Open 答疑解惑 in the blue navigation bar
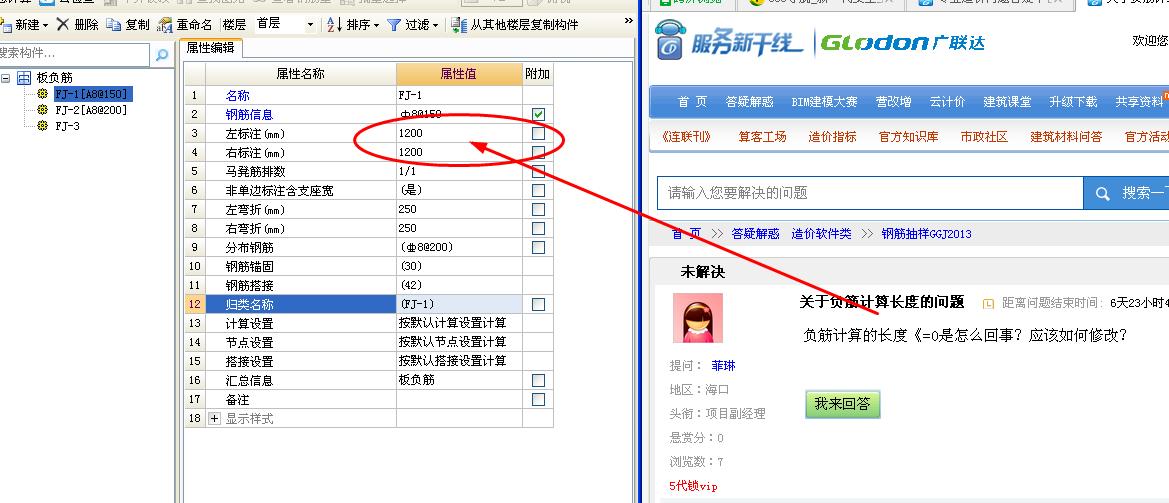Screen dimensions: 1169x503 [x=749, y=102]
